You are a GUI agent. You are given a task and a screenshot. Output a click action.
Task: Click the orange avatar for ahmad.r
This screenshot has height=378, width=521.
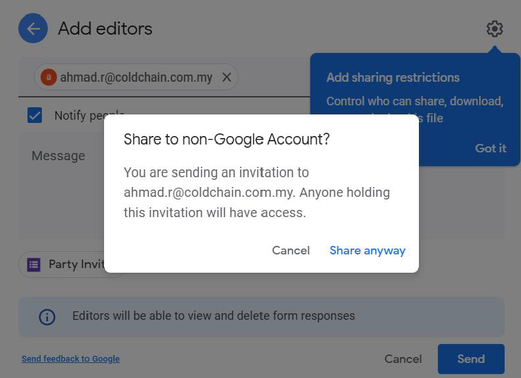[x=49, y=77]
